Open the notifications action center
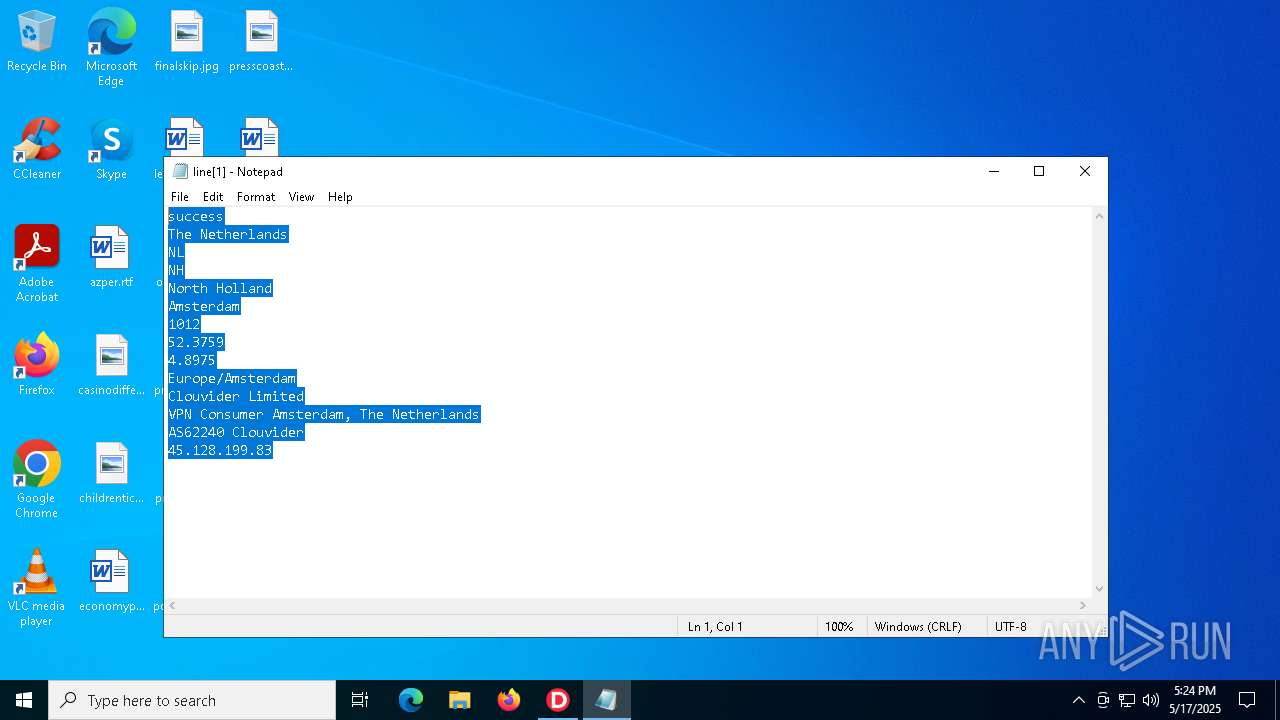The width and height of the screenshot is (1280, 720). (x=1247, y=700)
